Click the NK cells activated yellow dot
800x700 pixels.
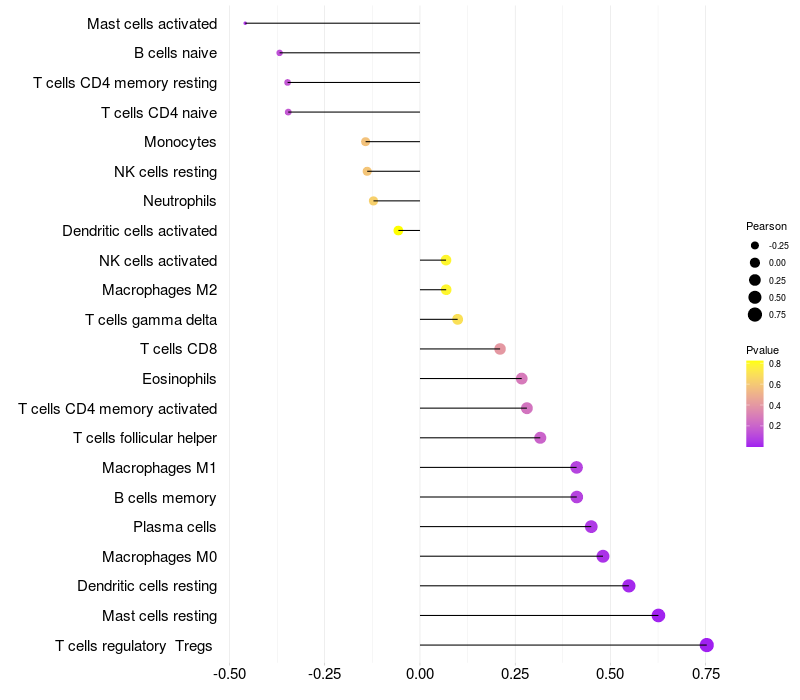[446, 260]
